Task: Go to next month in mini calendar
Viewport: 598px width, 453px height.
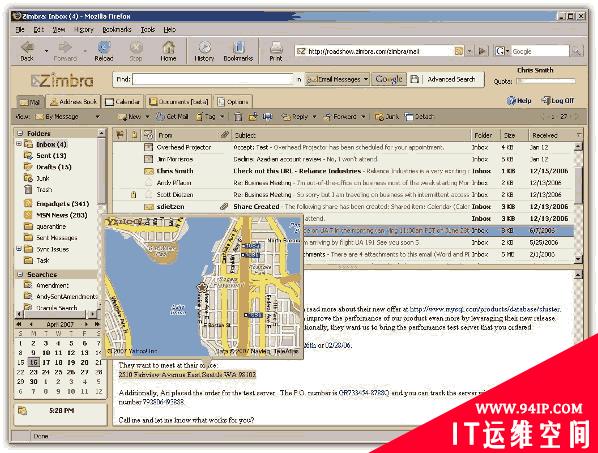Action: click(87, 324)
